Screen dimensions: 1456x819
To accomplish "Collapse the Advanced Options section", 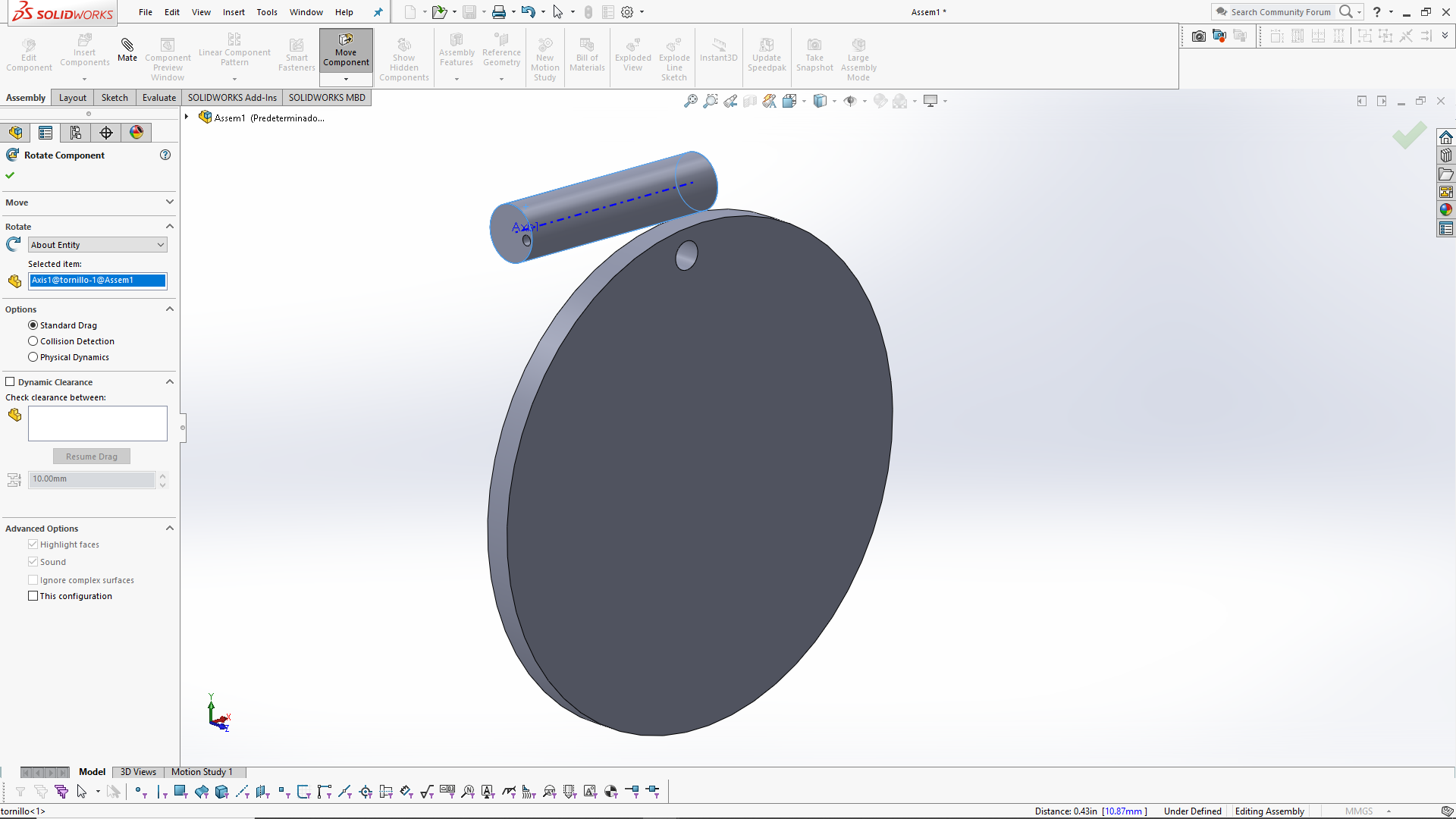I will pyautogui.click(x=170, y=528).
